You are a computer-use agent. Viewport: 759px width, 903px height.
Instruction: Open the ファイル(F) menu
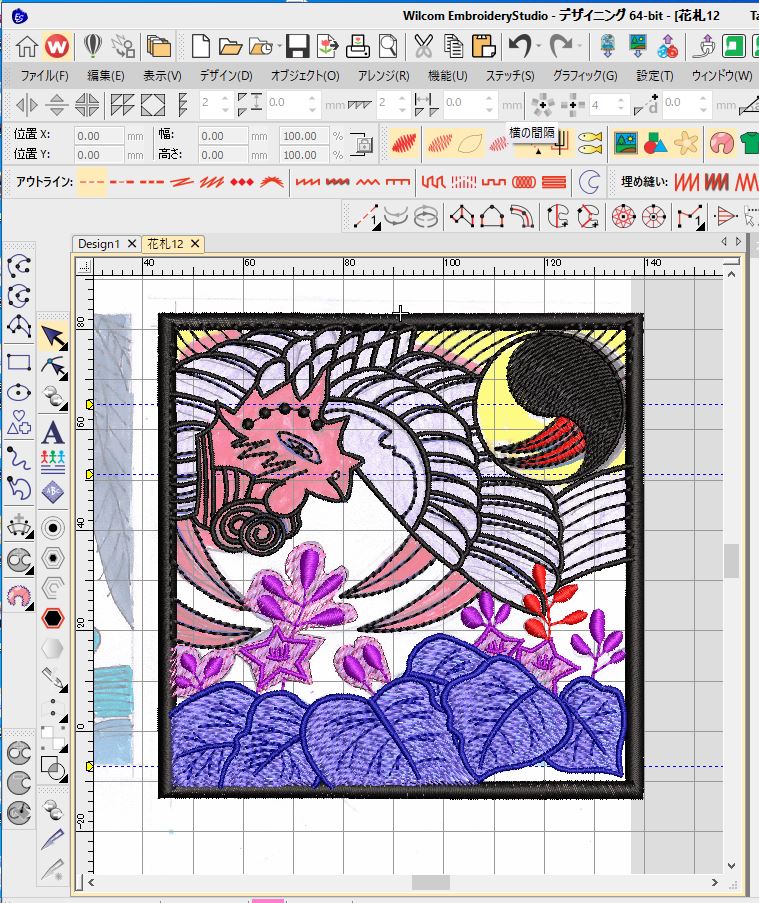(x=44, y=76)
